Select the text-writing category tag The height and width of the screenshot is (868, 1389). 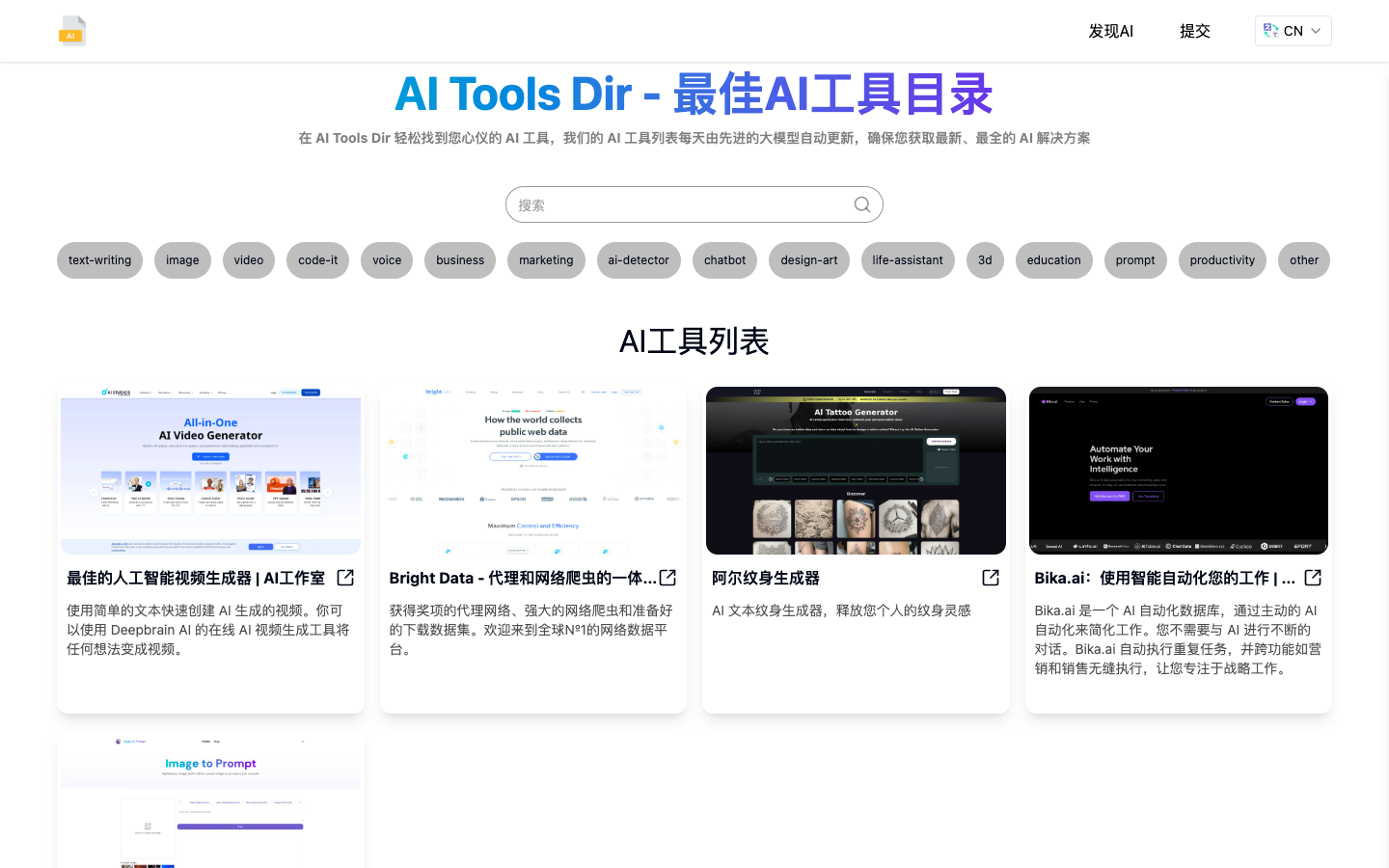pyautogui.click(x=100, y=260)
